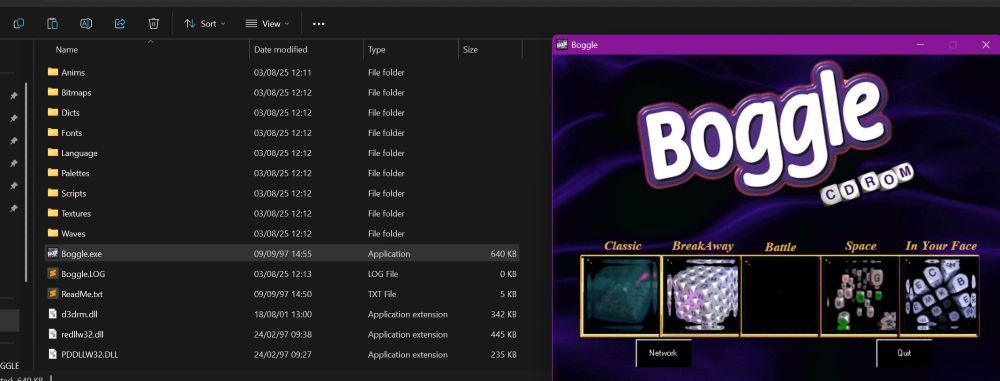Screen dimensions: 1000x381
Task: Choose the BreakAway game mode thumbnail
Action: point(701,295)
